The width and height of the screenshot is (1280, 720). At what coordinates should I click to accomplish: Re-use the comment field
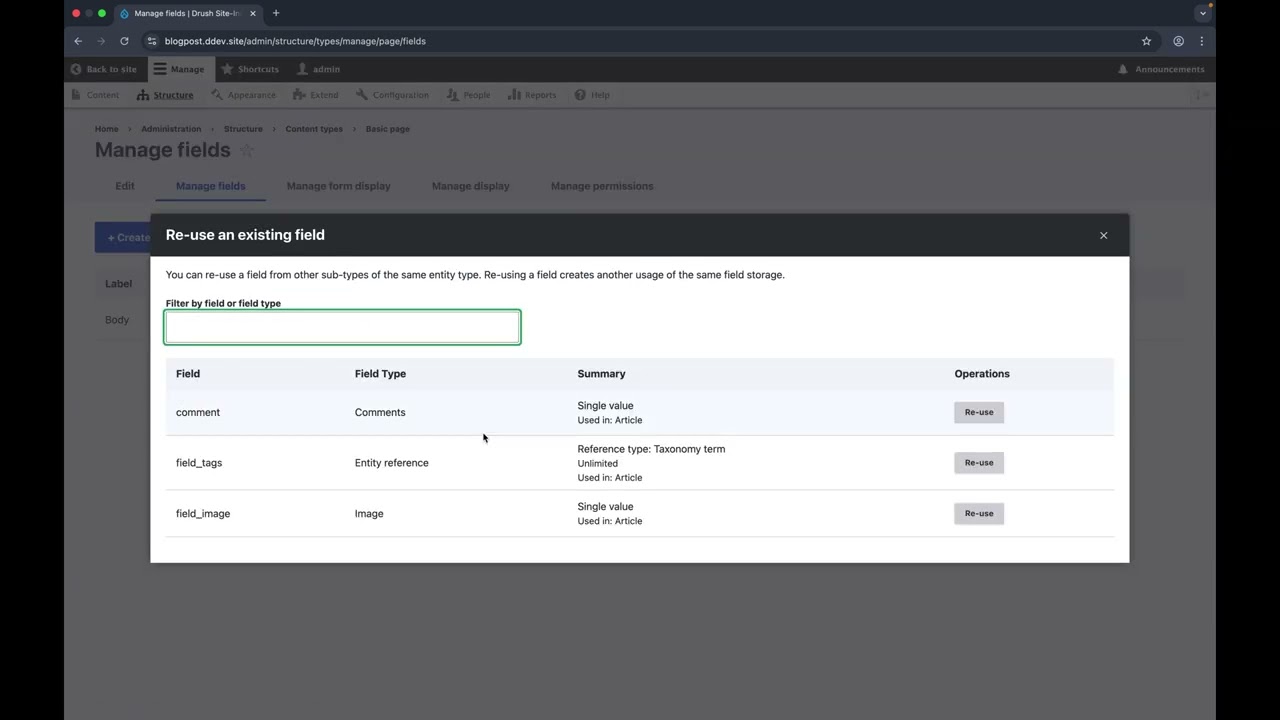point(979,412)
